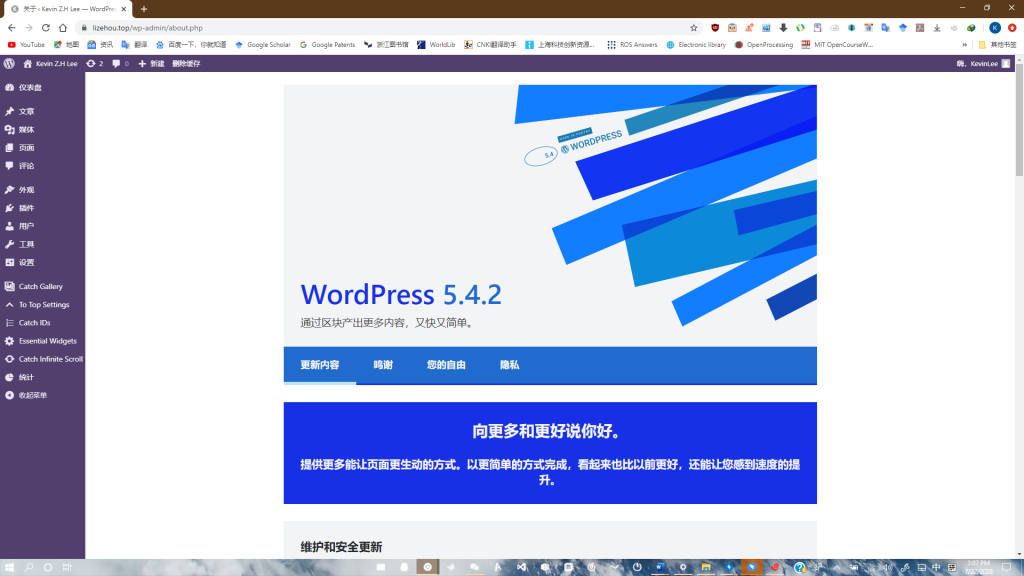Open the CNKI翻译助手 bookmark
The width and height of the screenshot is (1024, 576).
(x=490, y=45)
